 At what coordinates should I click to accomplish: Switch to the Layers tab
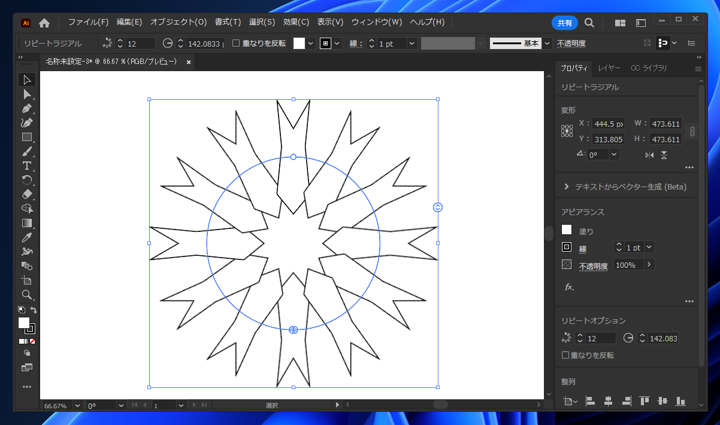point(609,68)
